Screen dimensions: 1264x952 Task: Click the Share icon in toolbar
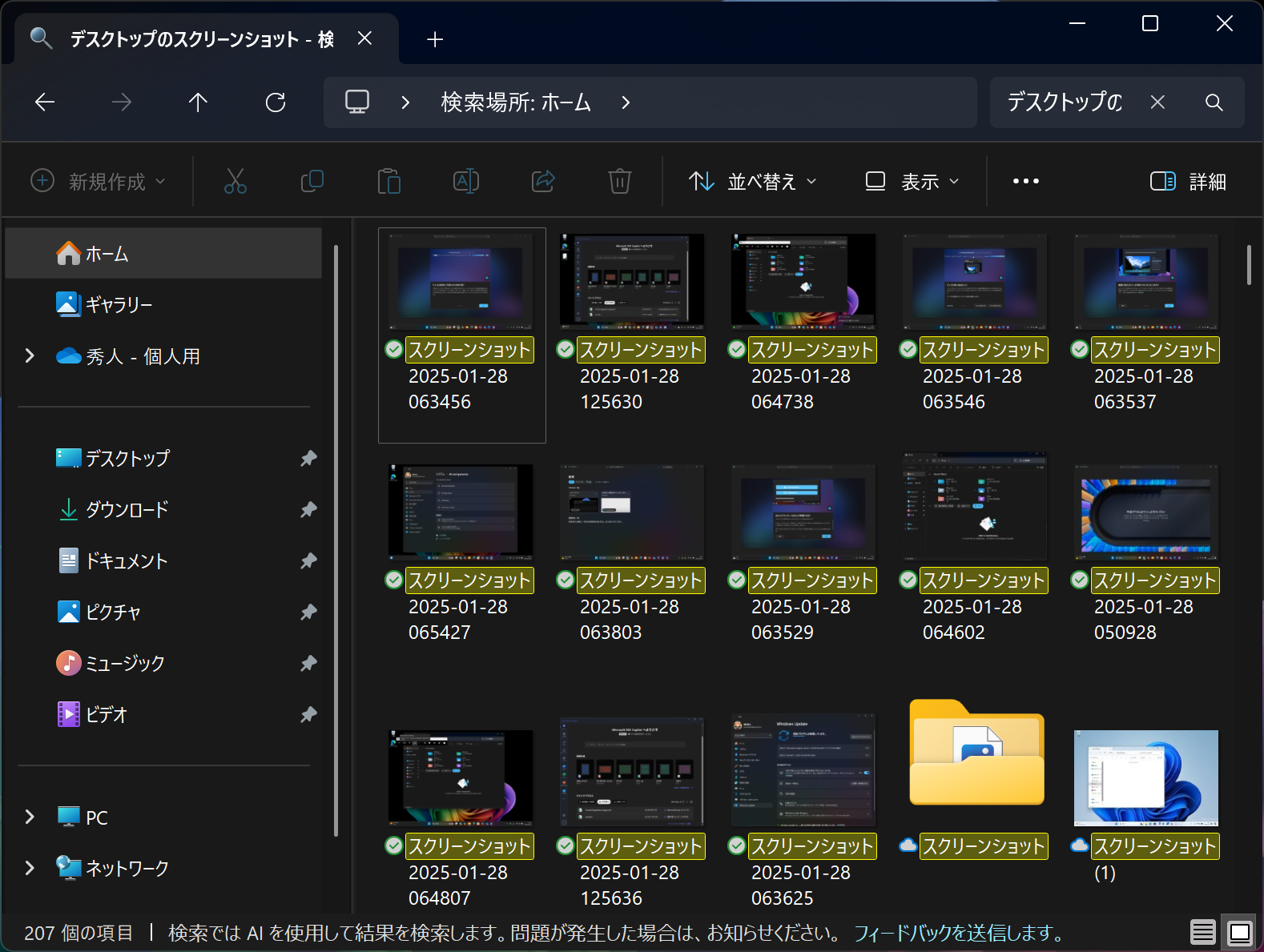point(543,182)
